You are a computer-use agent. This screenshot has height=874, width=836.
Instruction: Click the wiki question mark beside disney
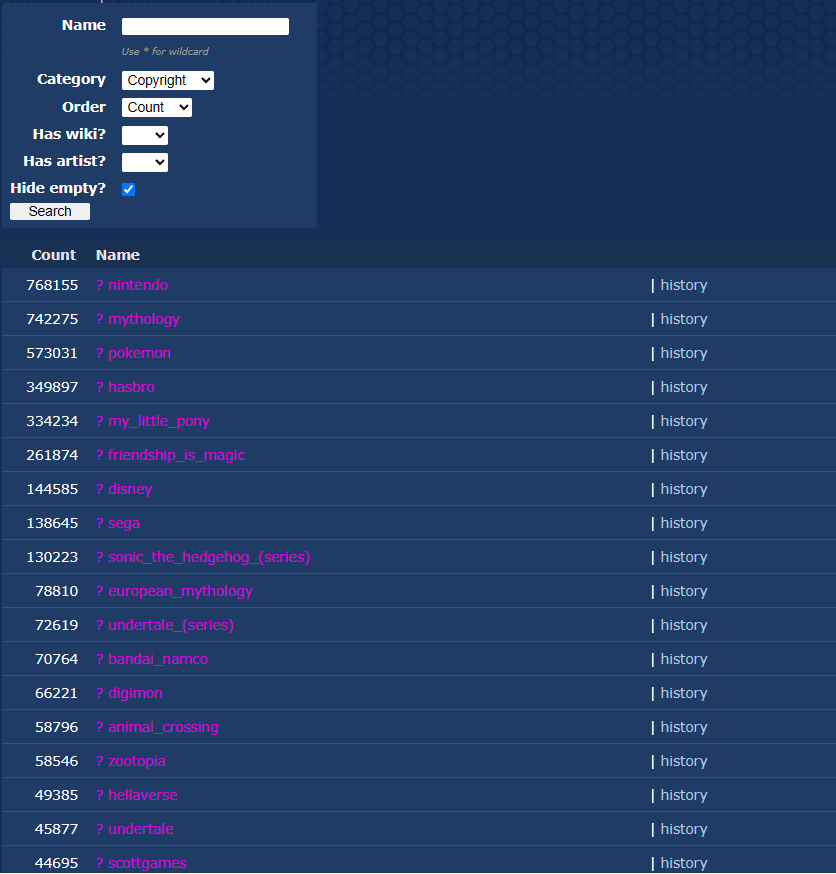coord(100,489)
